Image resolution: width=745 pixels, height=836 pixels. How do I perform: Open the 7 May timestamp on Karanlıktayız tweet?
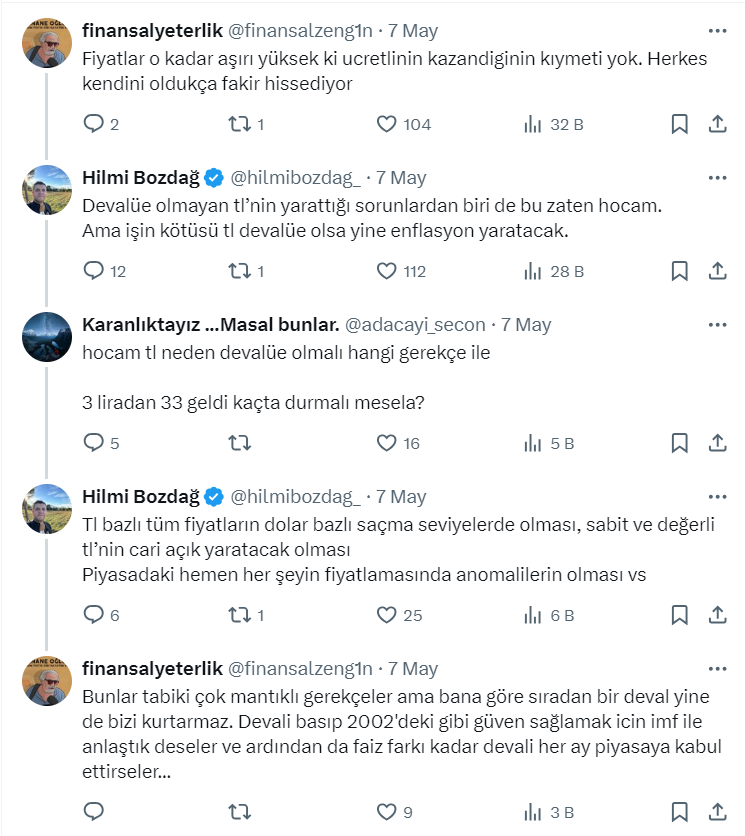point(526,325)
